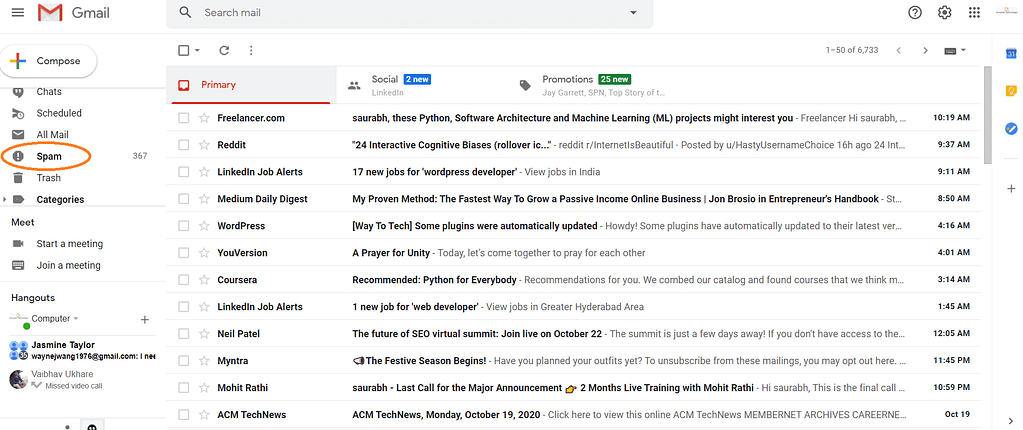1023x430 pixels.
Task: Start a meeting in Meet
Action: click(x=70, y=243)
